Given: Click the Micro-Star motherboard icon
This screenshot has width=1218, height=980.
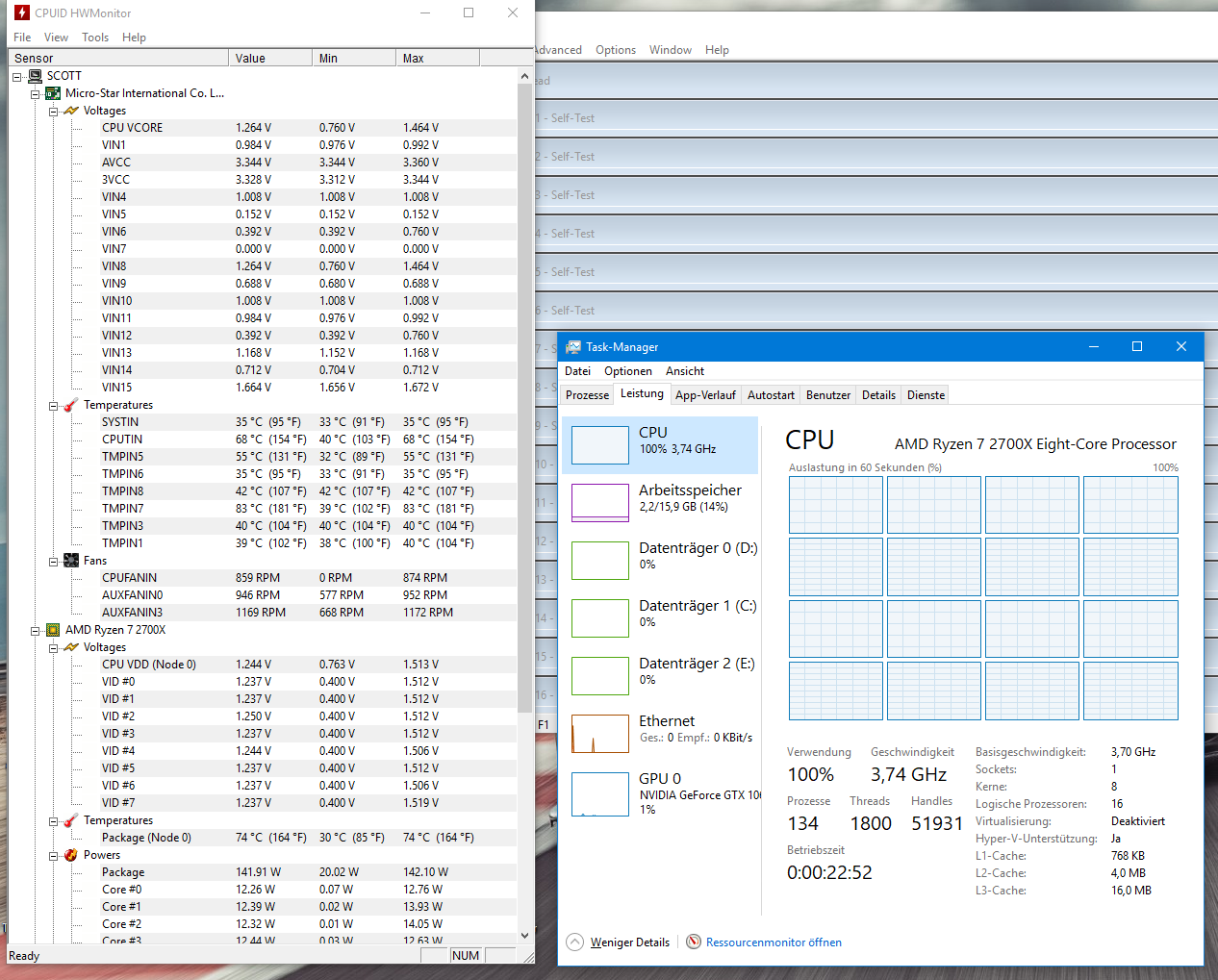Looking at the screenshot, I should pyautogui.click(x=53, y=93).
